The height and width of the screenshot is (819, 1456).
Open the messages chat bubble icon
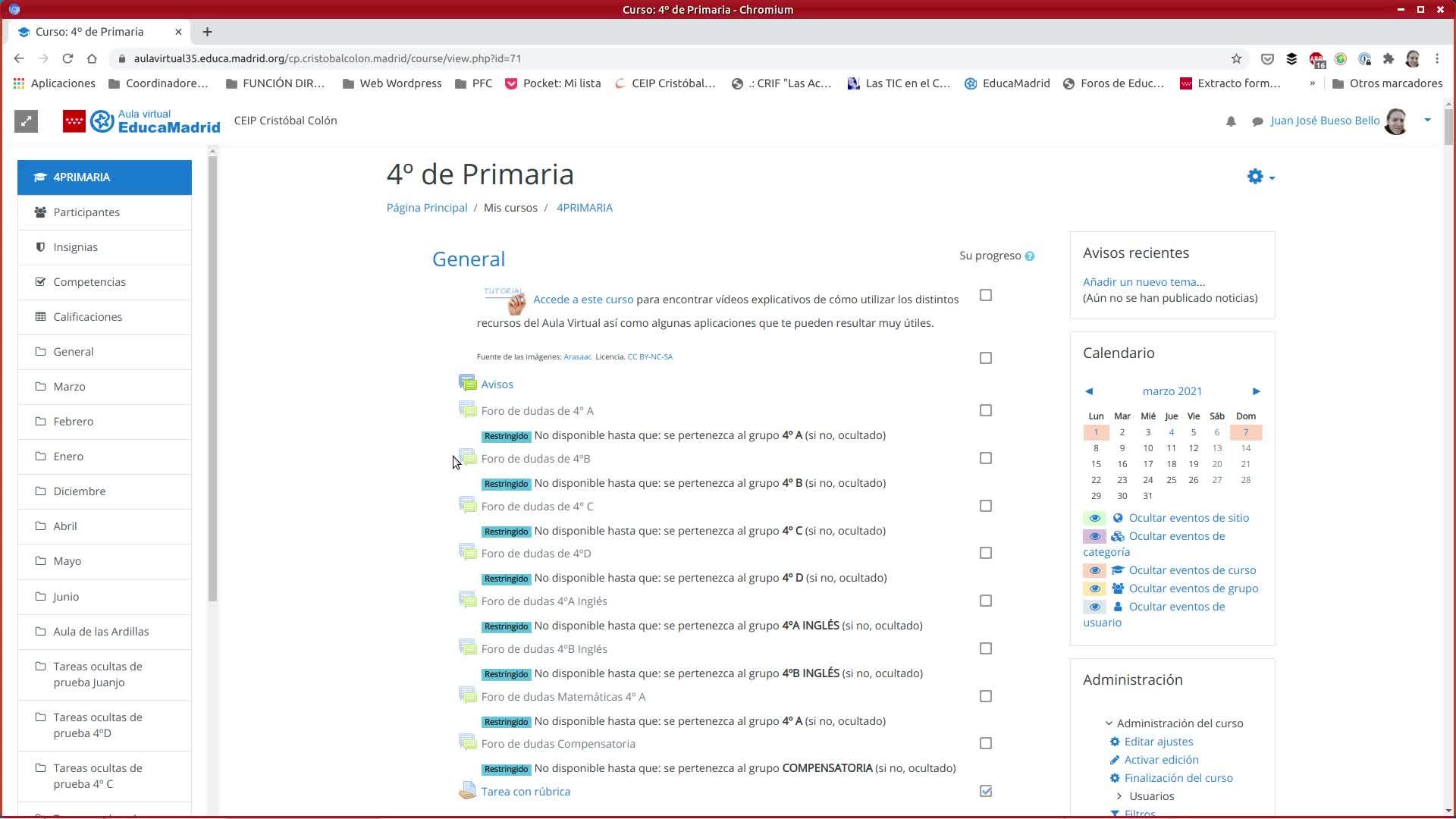(1257, 121)
